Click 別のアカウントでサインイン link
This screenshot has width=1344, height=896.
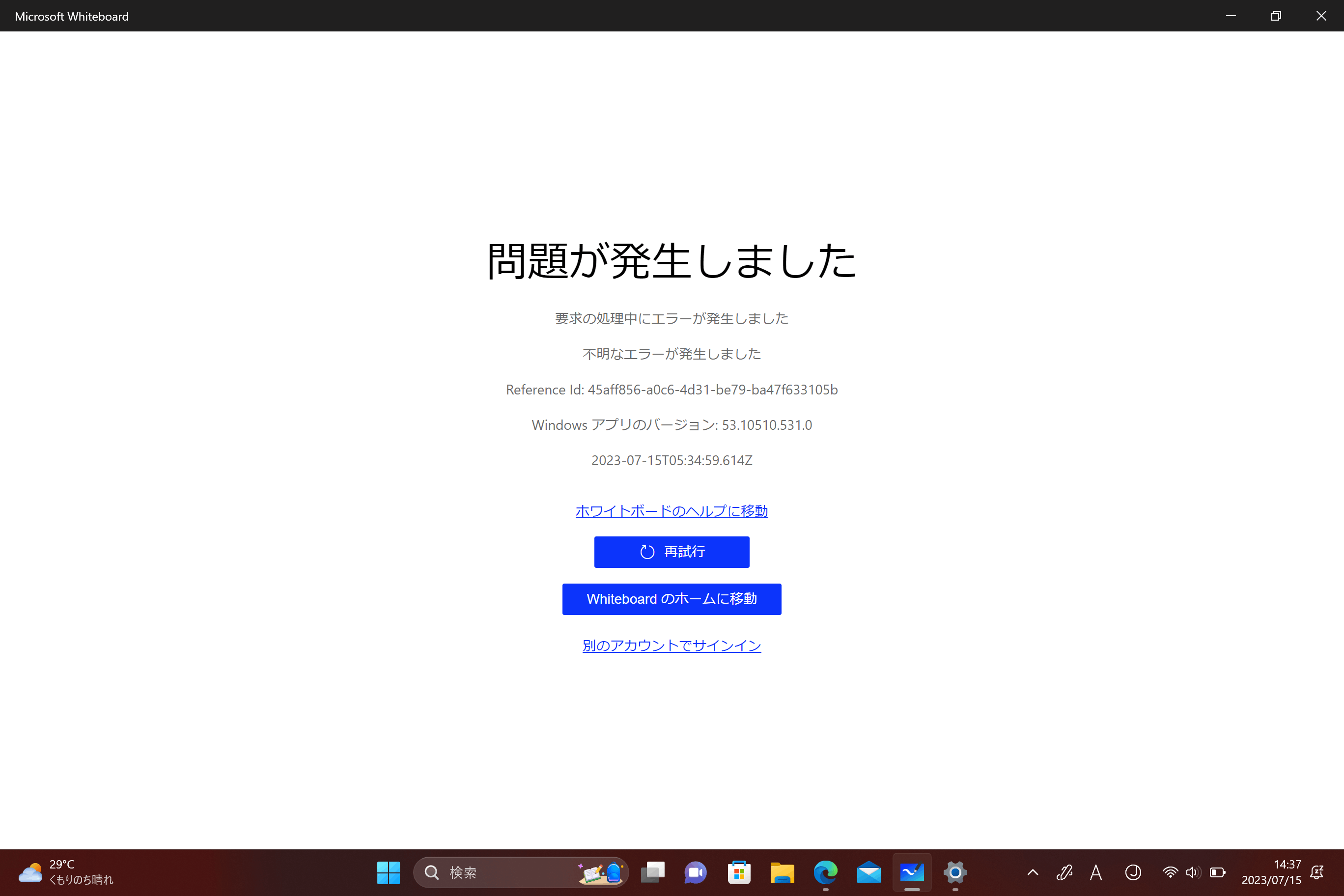tap(672, 645)
